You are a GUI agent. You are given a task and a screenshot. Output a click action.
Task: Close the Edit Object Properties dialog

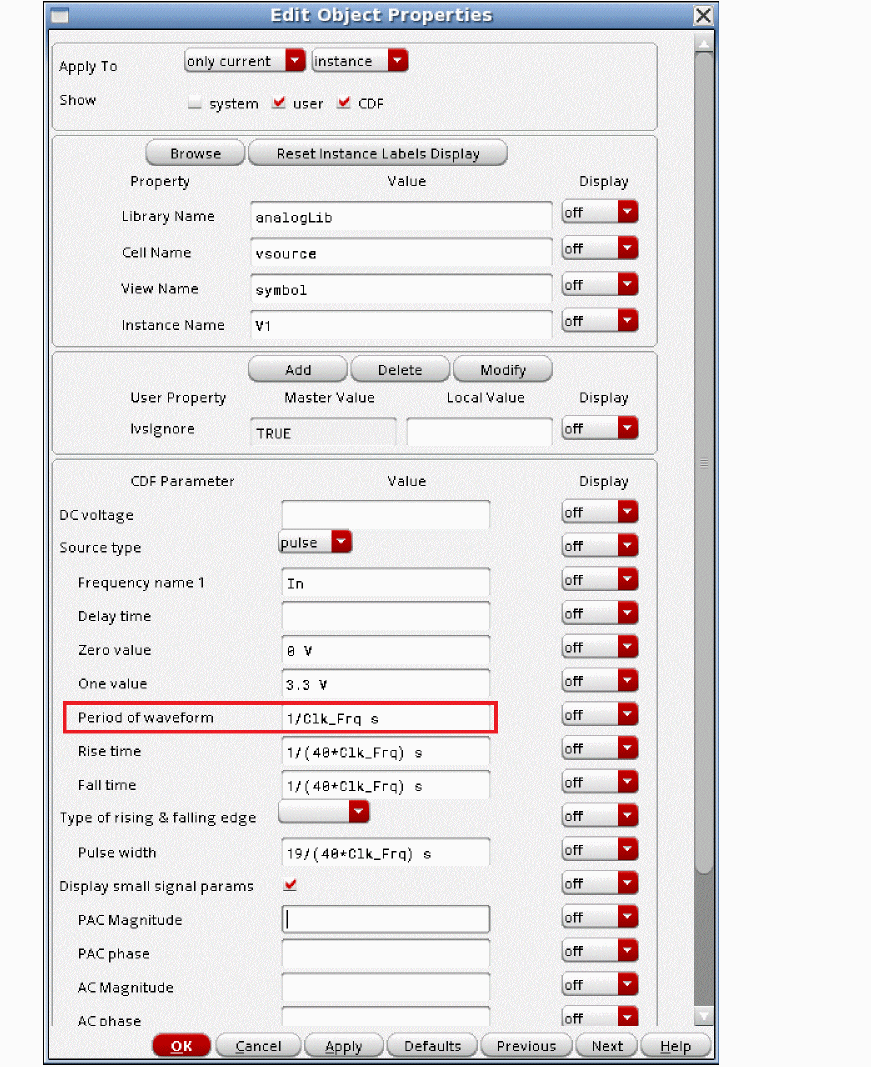click(x=704, y=16)
